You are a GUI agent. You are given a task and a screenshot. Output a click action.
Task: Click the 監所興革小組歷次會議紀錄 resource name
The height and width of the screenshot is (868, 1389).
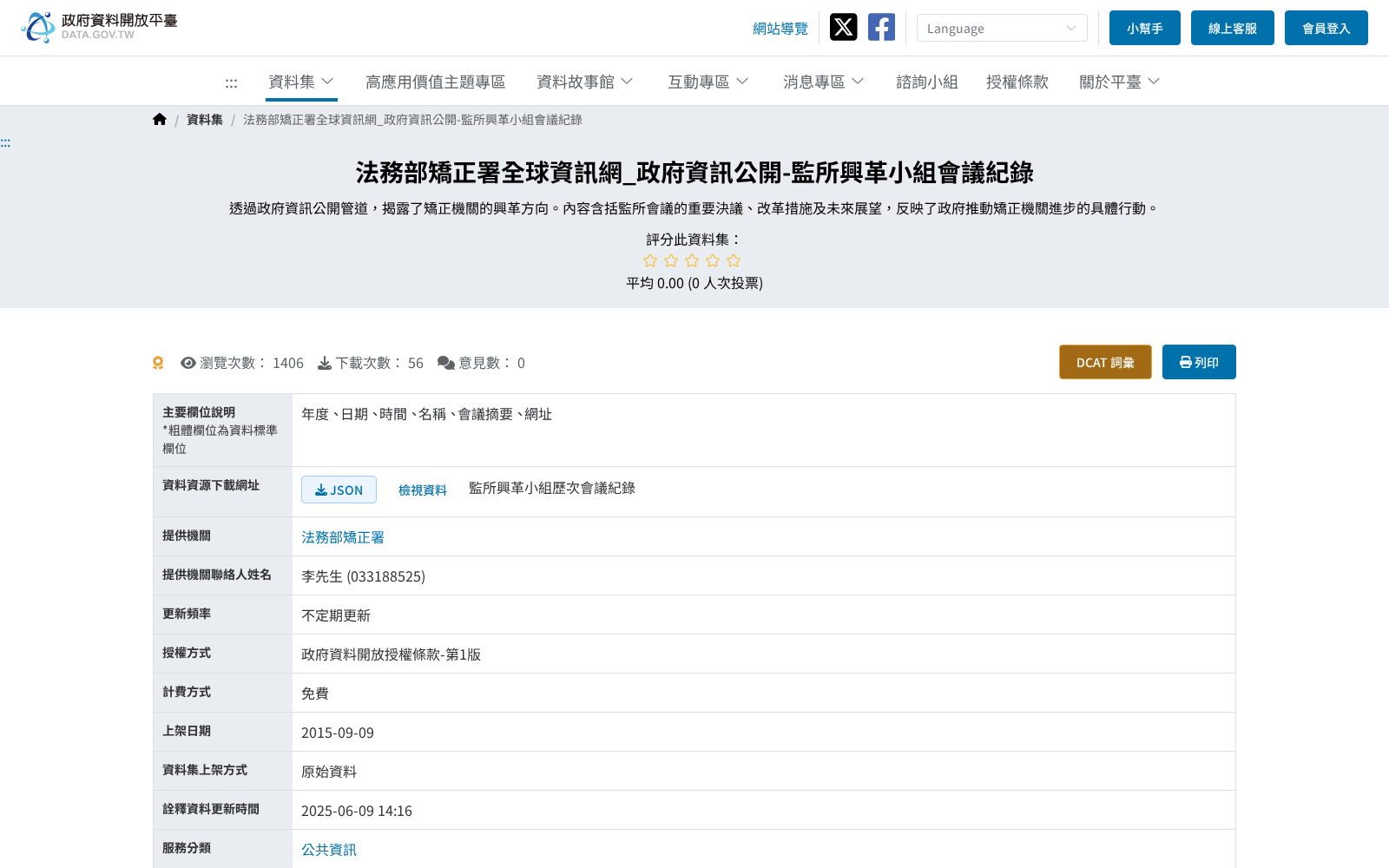[x=552, y=488]
